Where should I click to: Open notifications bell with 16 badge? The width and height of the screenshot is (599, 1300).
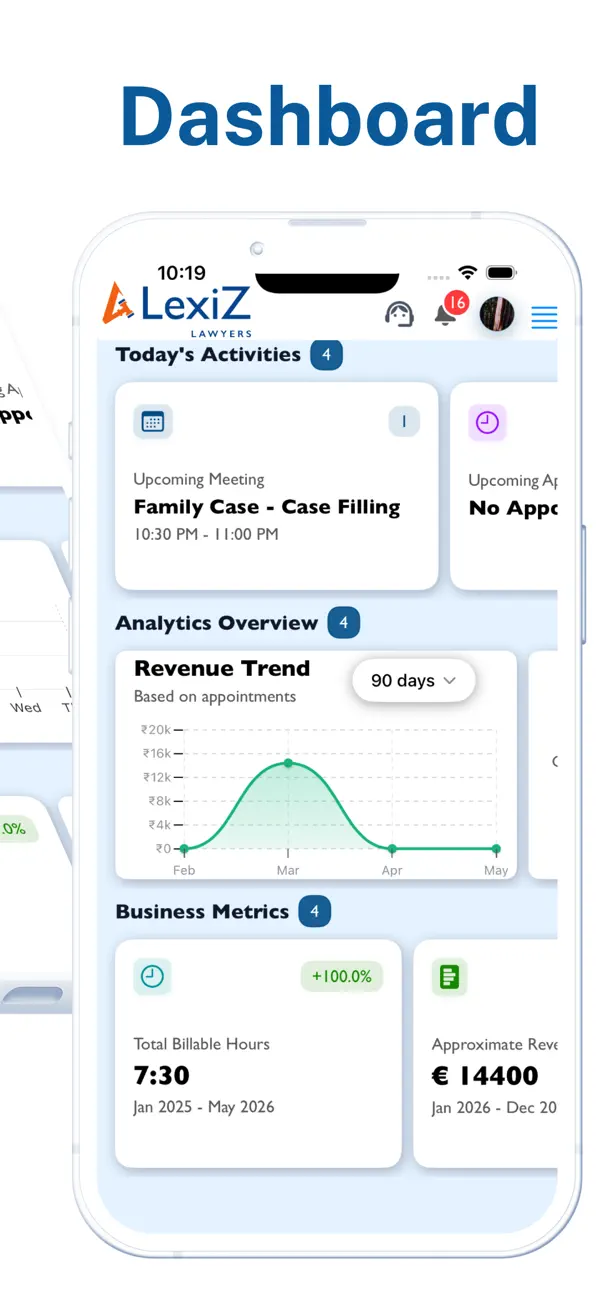448,311
